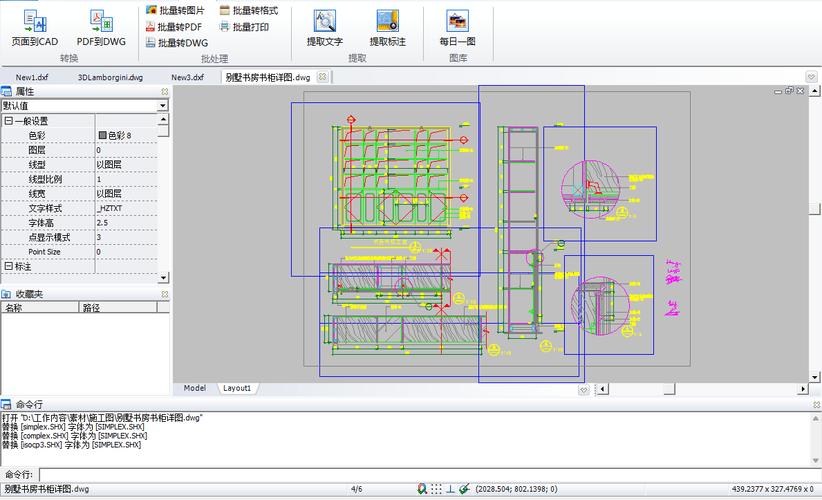Open the PDF到DWG converter
Screen dimensions: 822x500
[x=101, y=29]
